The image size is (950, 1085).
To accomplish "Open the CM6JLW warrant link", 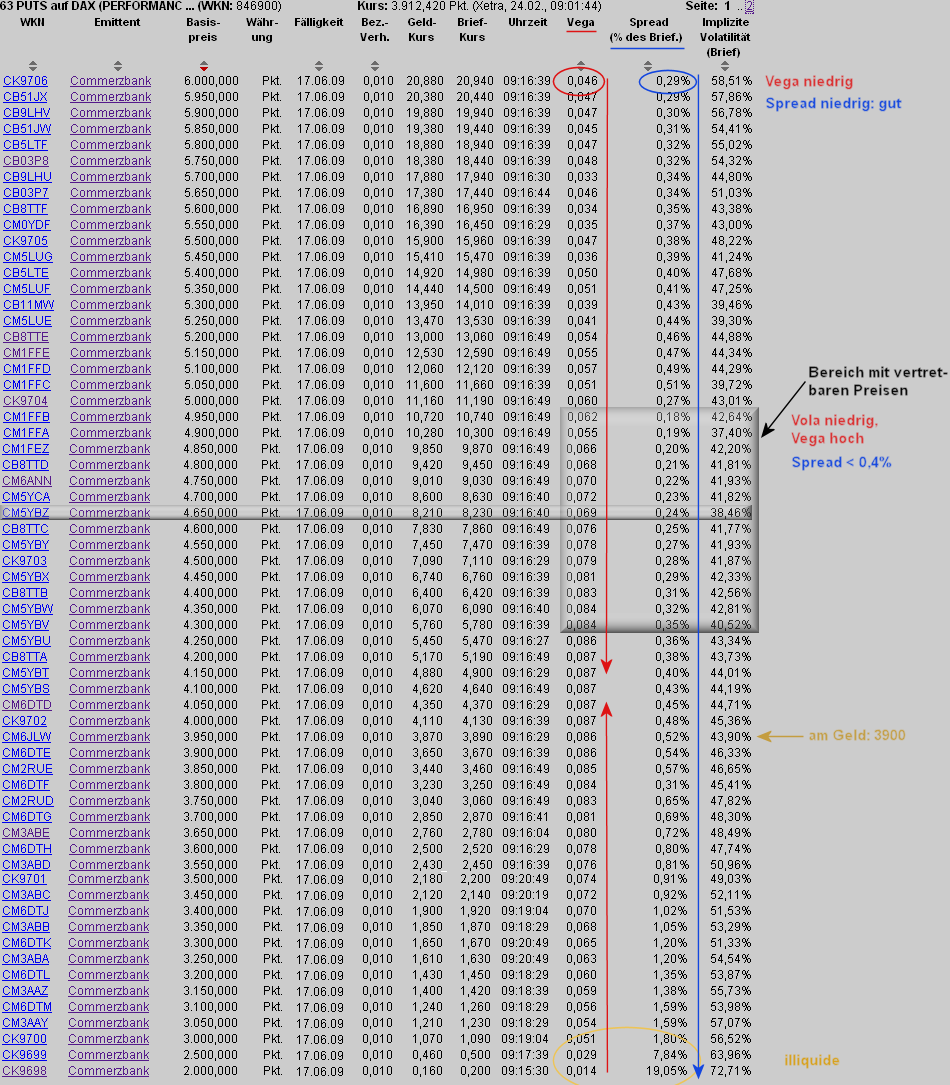I will [26, 737].
